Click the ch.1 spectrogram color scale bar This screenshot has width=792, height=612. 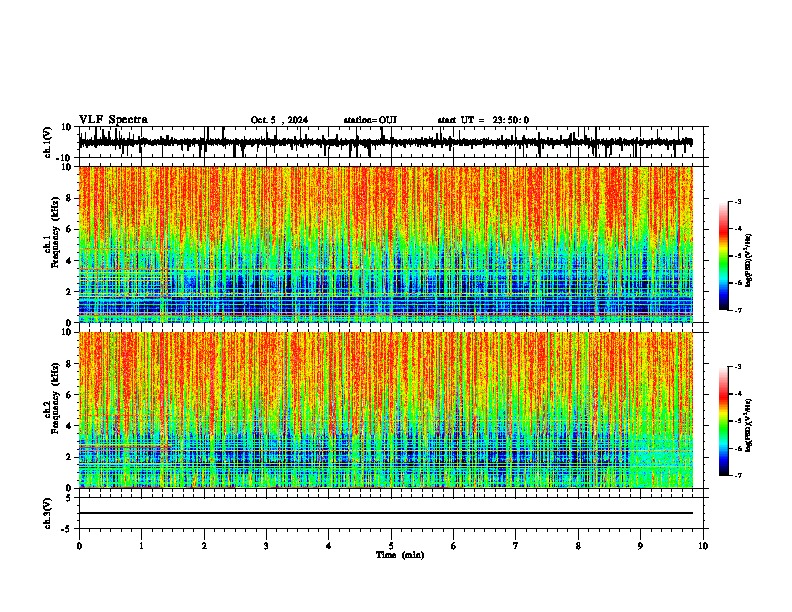724,256
